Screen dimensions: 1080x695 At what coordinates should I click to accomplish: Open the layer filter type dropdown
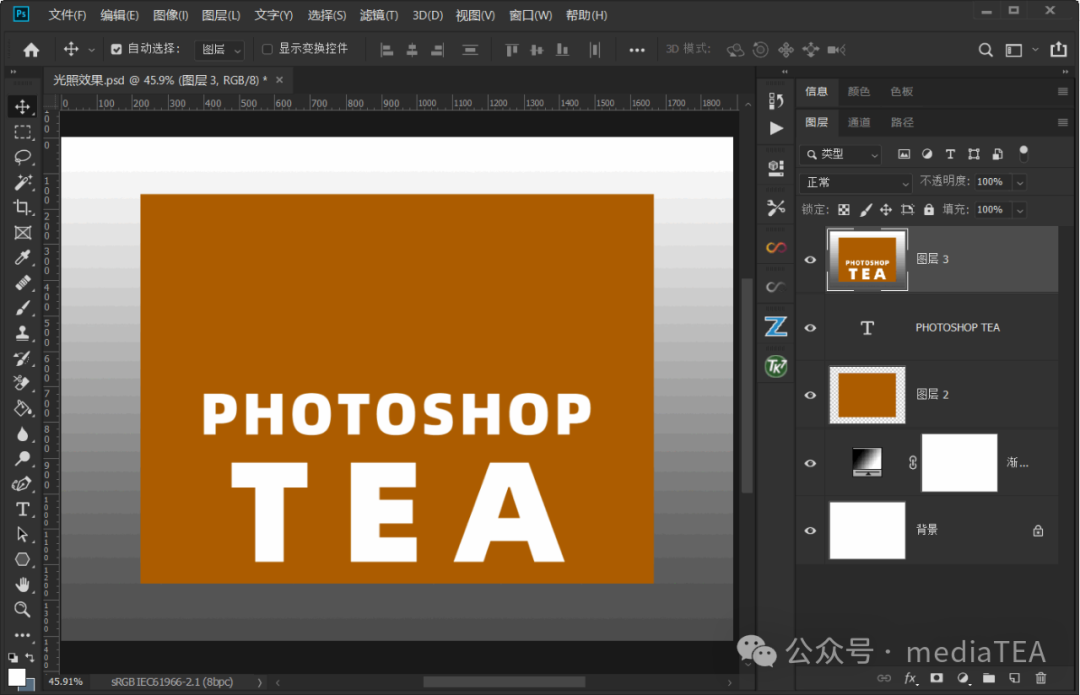[841, 154]
